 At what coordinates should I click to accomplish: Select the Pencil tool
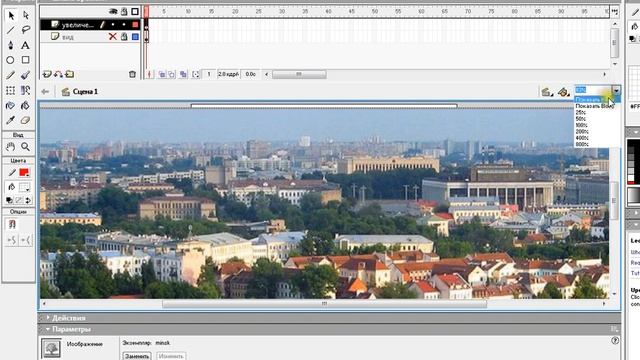(x=11, y=75)
